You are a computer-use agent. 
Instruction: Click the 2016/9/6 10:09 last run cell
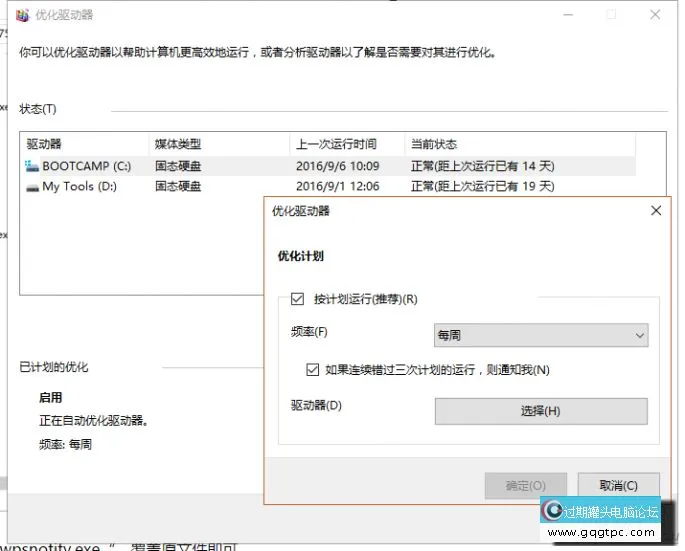(x=338, y=166)
